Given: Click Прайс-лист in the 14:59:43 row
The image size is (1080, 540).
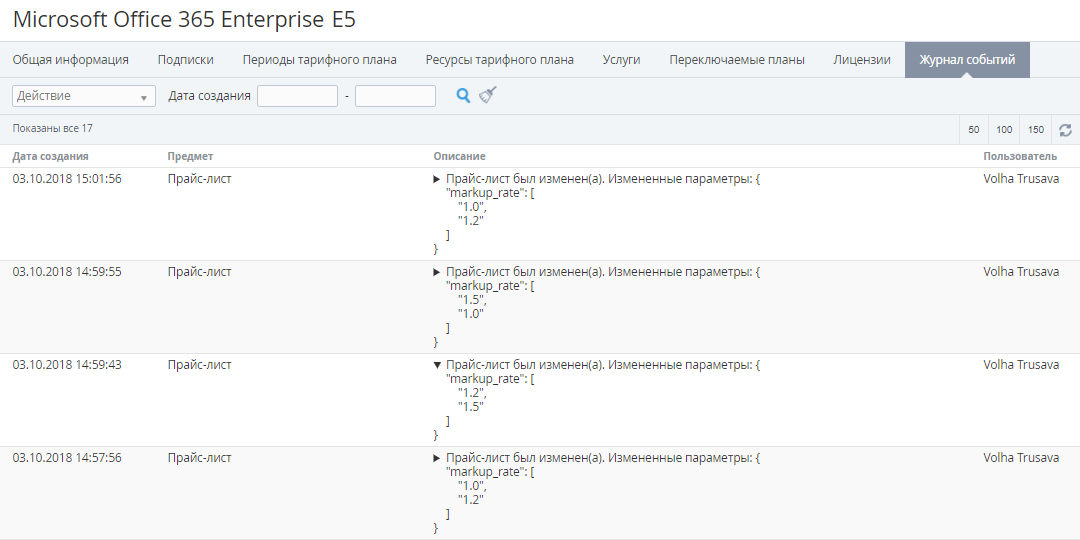Looking at the screenshot, I should point(200,365).
